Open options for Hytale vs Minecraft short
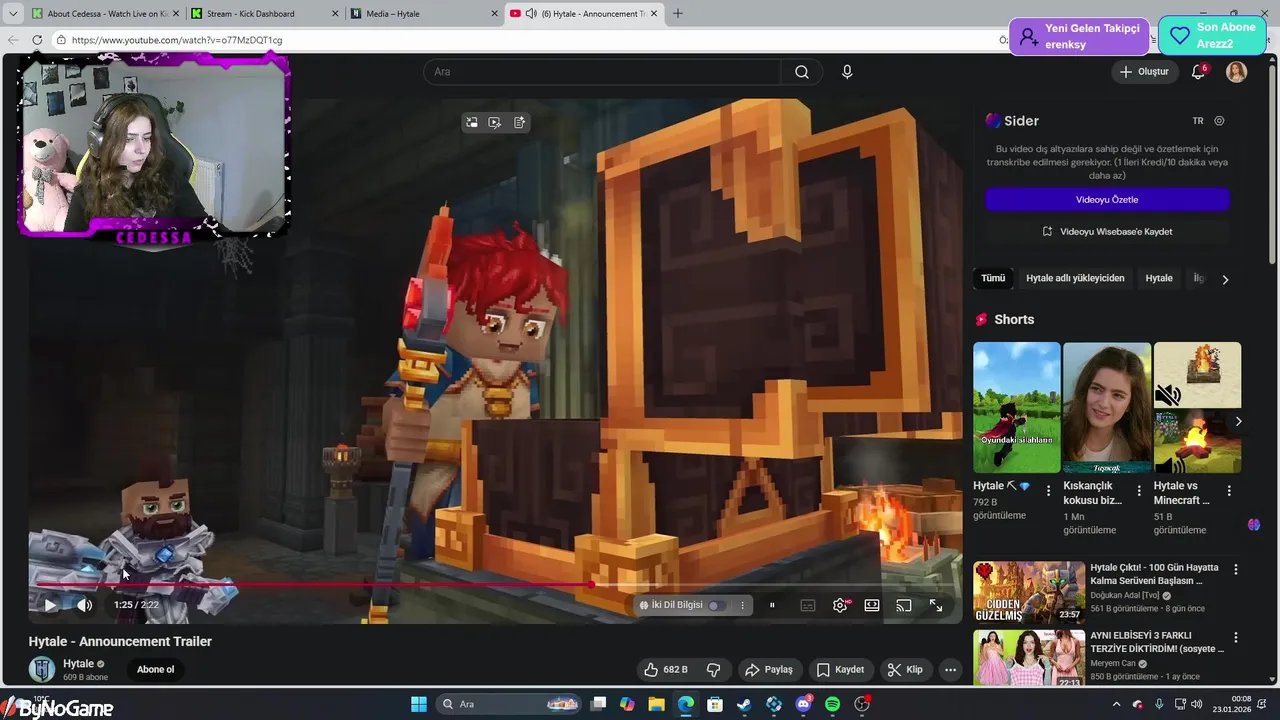1280x720 pixels. click(x=1229, y=491)
